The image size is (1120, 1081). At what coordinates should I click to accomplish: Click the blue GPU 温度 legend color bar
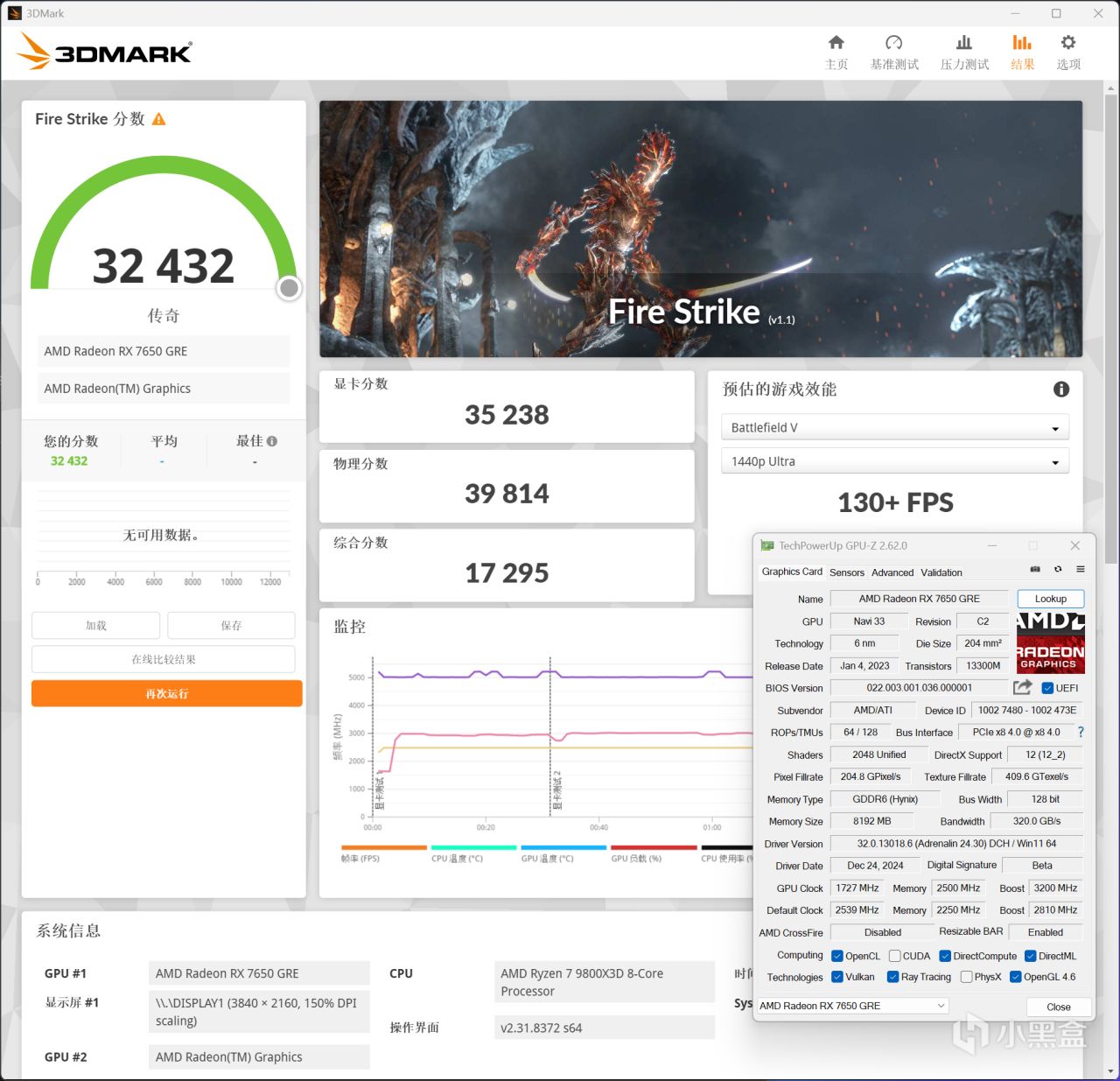pyautogui.click(x=563, y=847)
